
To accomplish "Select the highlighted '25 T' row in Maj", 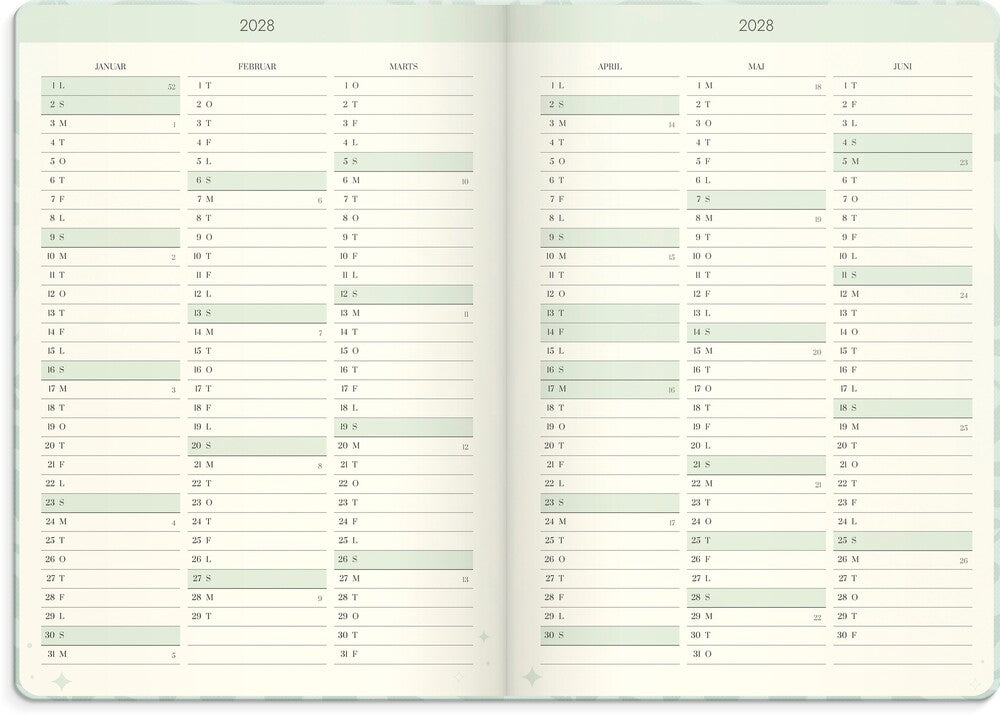I will 756,541.
